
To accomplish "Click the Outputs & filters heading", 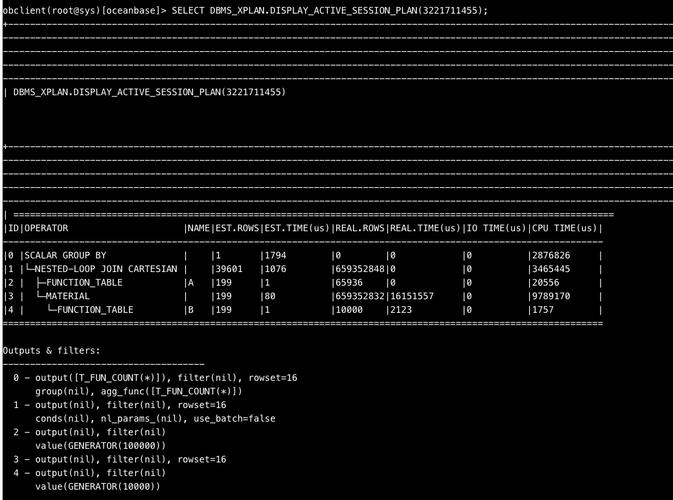I will 51,350.
